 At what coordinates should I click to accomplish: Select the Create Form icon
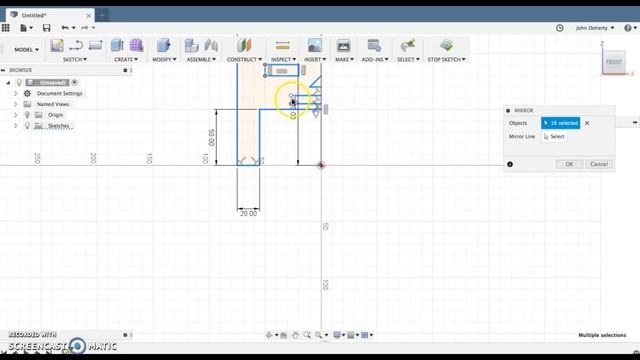pos(136,45)
